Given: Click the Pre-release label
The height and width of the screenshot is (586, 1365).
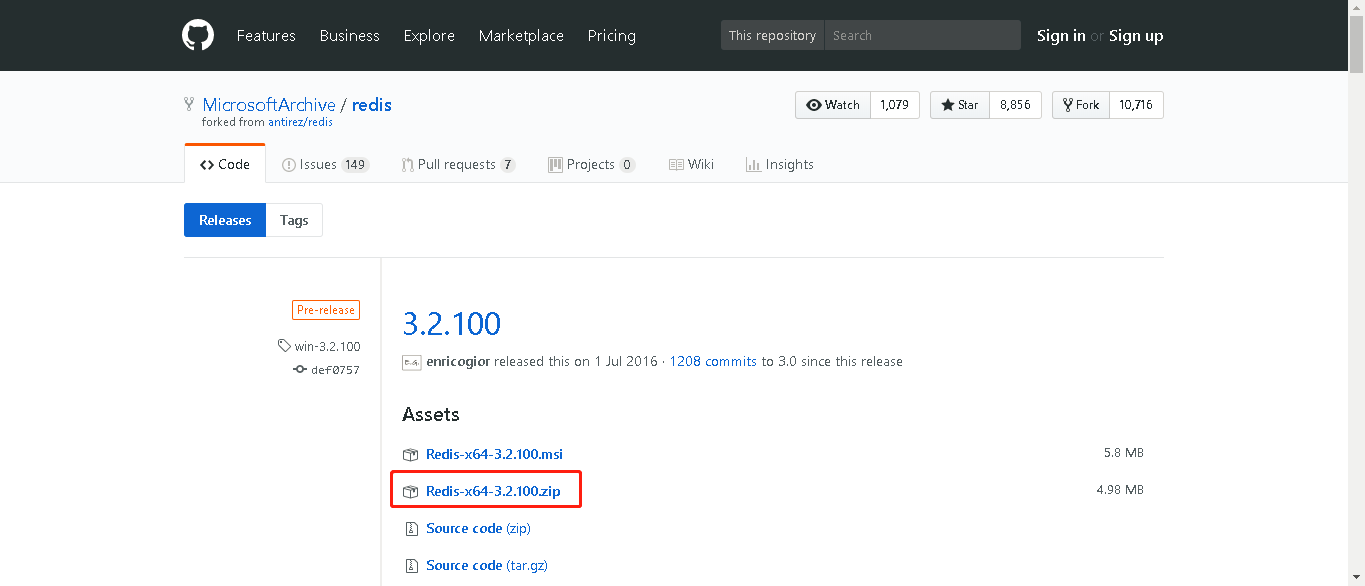Looking at the screenshot, I should 326,310.
